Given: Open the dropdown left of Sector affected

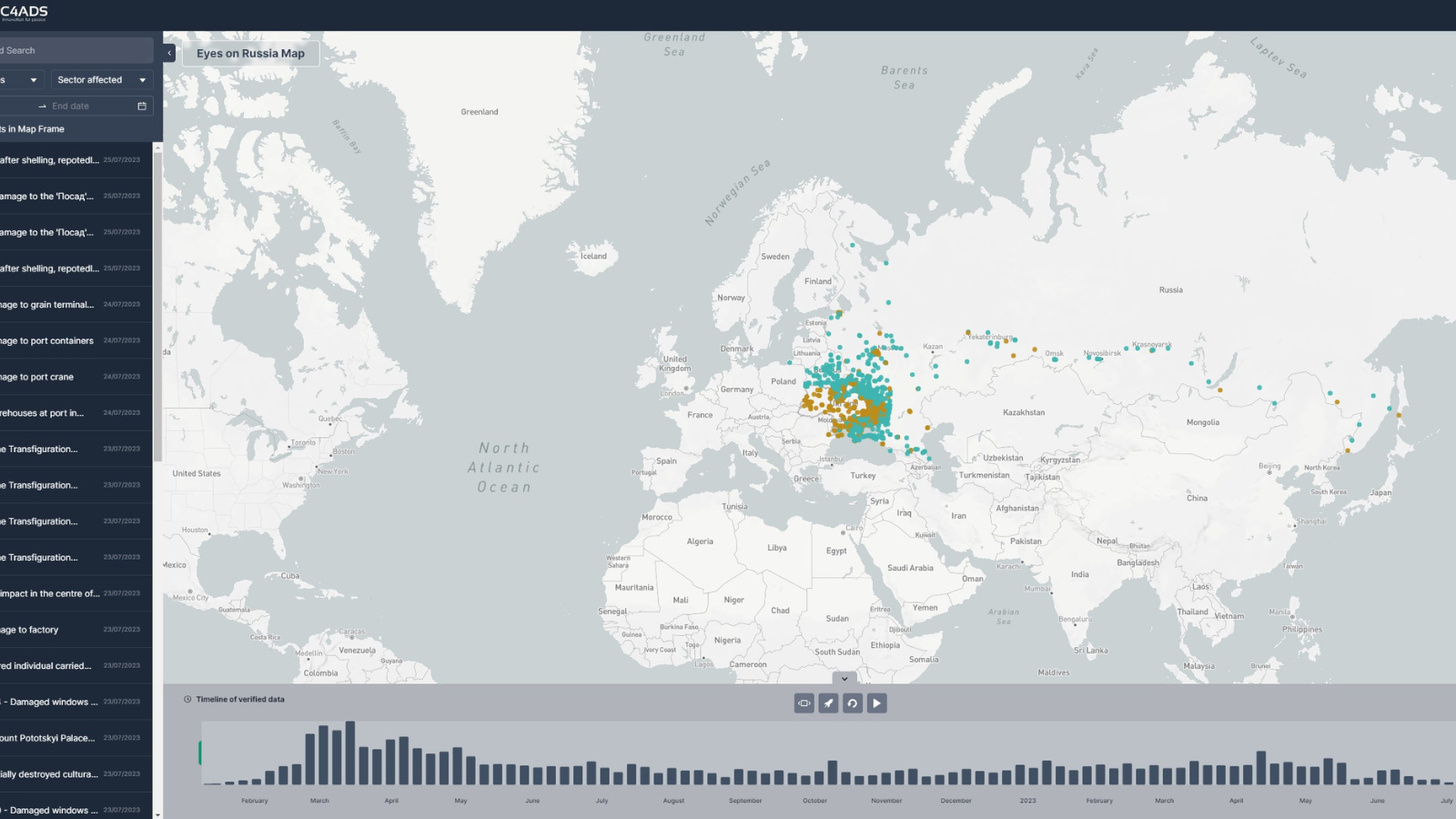Looking at the screenshot, I should [x=20, y=80].
